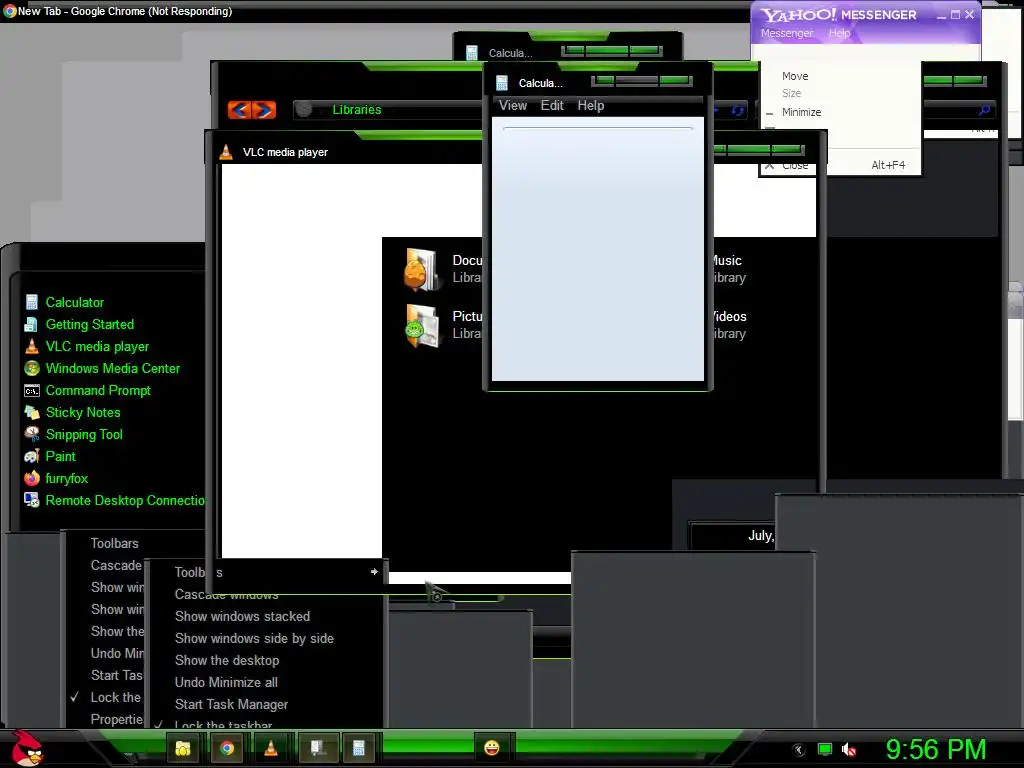Click the Libraries search magnifier icon
The width and height of the screenshot is (1024, 768).
click(984, 110)
